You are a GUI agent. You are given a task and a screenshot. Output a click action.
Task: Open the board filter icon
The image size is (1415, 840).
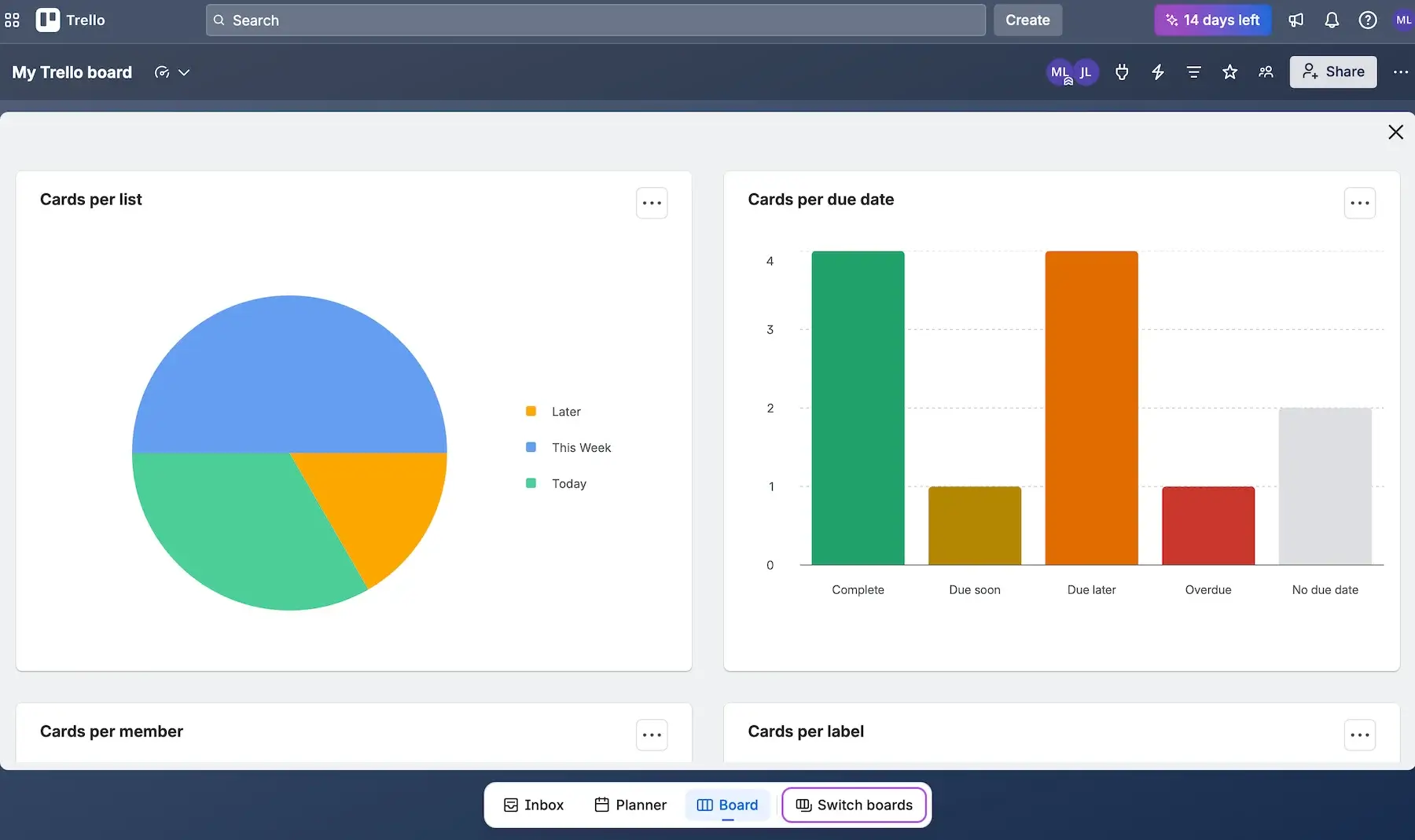[x=1194, y=72]
